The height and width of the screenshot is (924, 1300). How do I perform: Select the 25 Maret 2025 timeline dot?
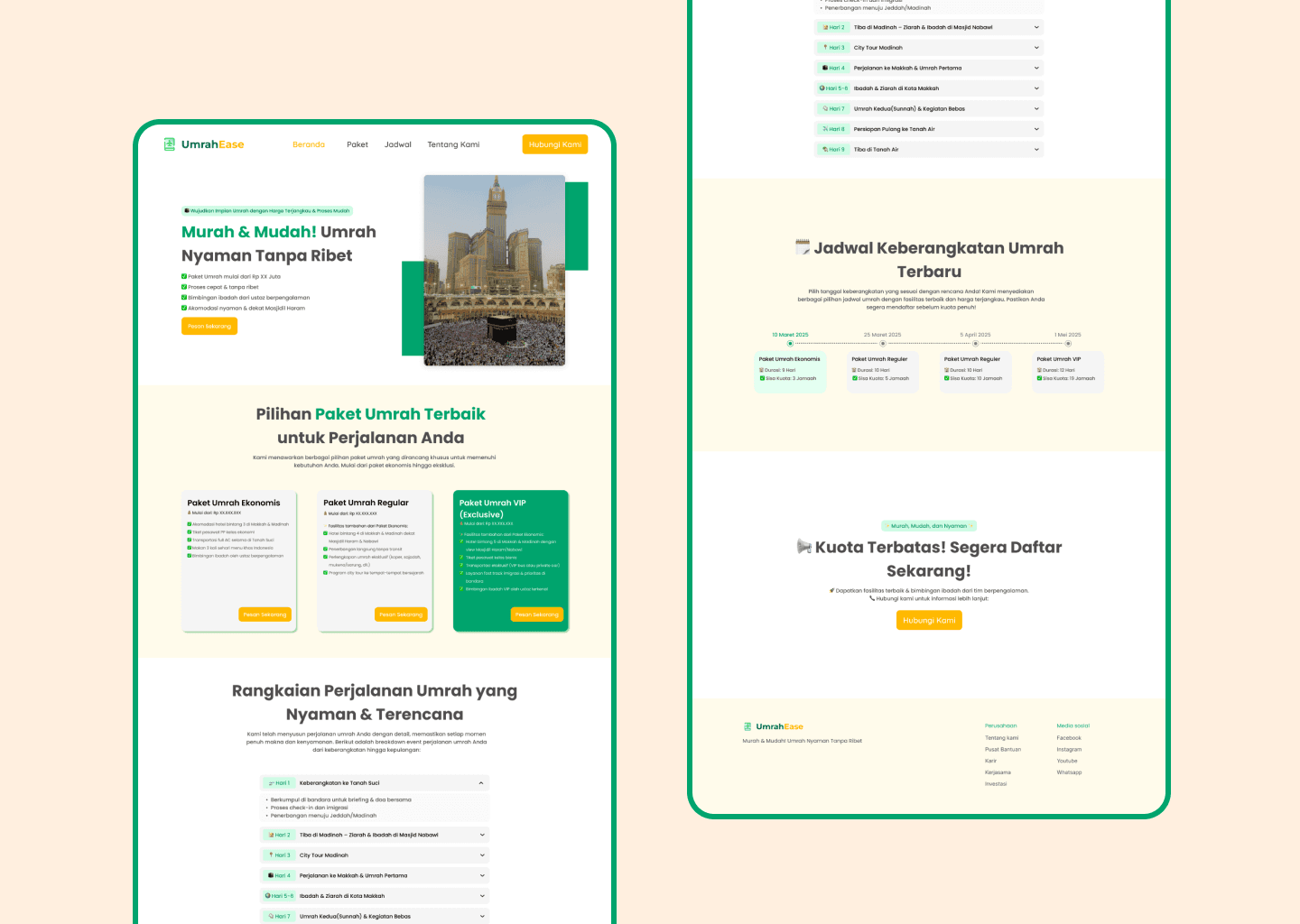tap(882, 343)
